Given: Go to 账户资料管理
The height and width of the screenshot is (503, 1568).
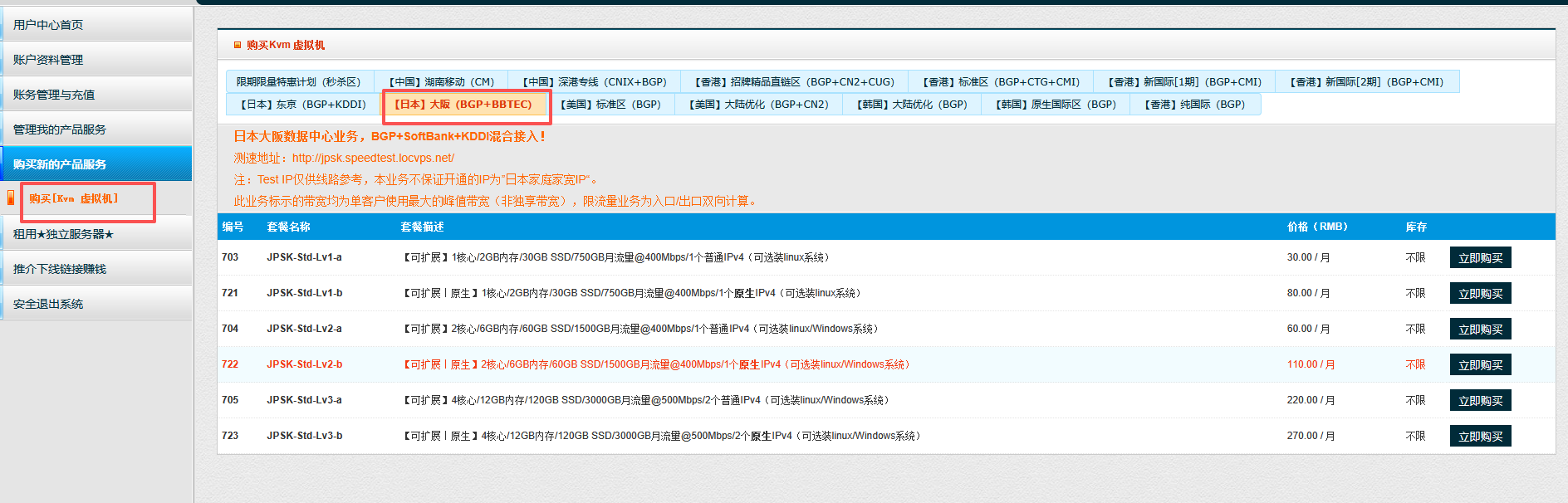Looking at the screenshot, I should 96,60.
